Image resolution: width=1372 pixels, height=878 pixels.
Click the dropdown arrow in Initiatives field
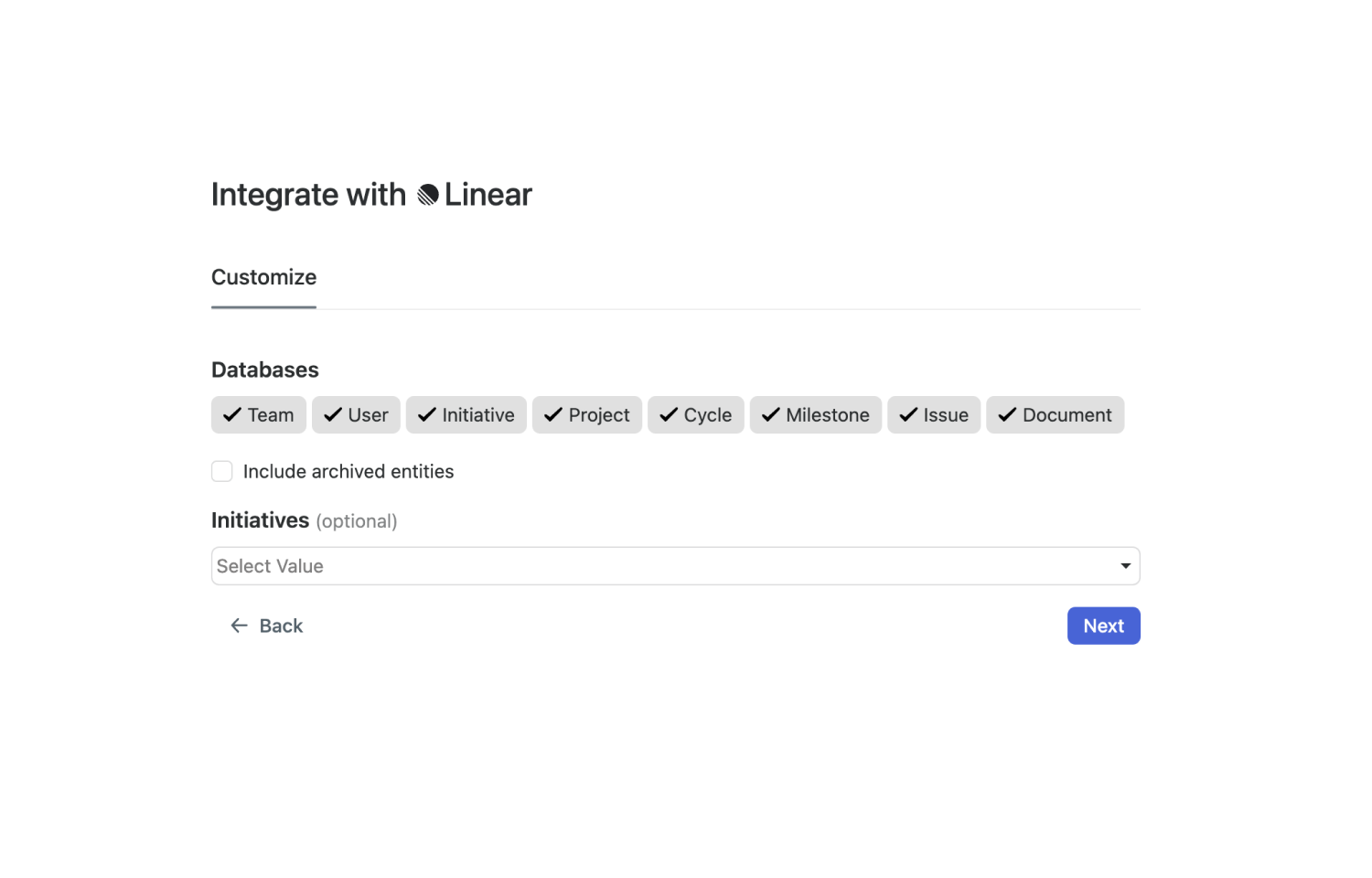click(1126, 566)
